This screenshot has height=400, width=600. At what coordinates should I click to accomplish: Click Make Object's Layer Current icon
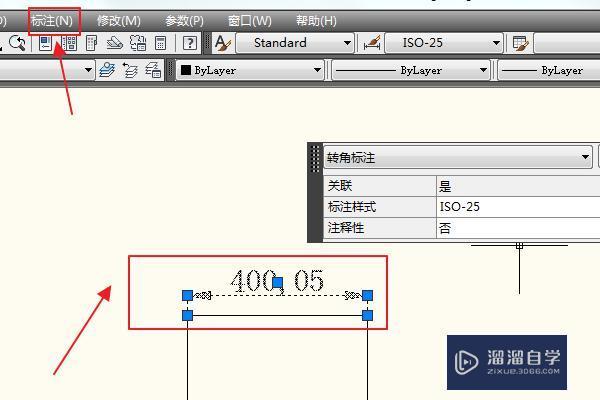tap(107, 70)
